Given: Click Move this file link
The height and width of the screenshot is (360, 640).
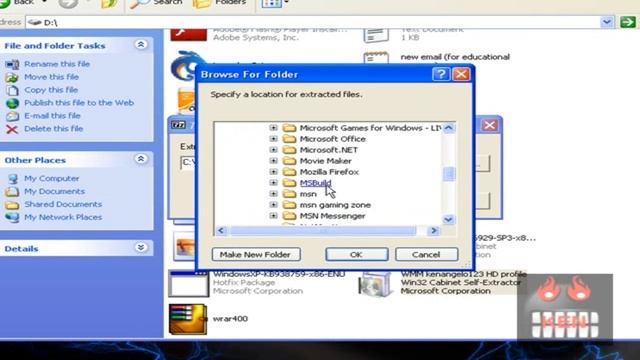Looking at the screenshot, I should point(51,77).
